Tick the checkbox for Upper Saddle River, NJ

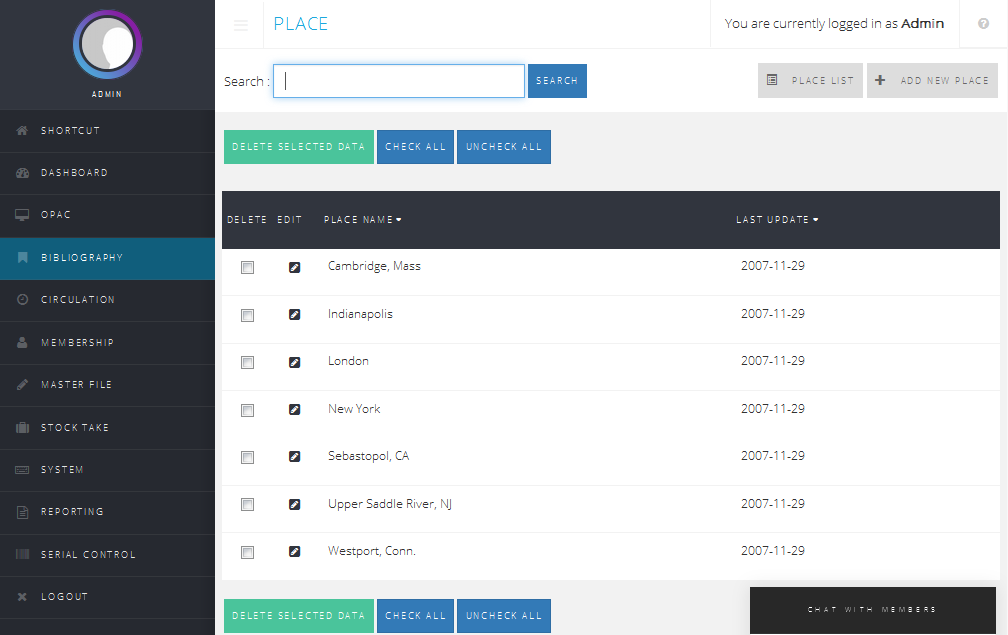tap(248, 505)
